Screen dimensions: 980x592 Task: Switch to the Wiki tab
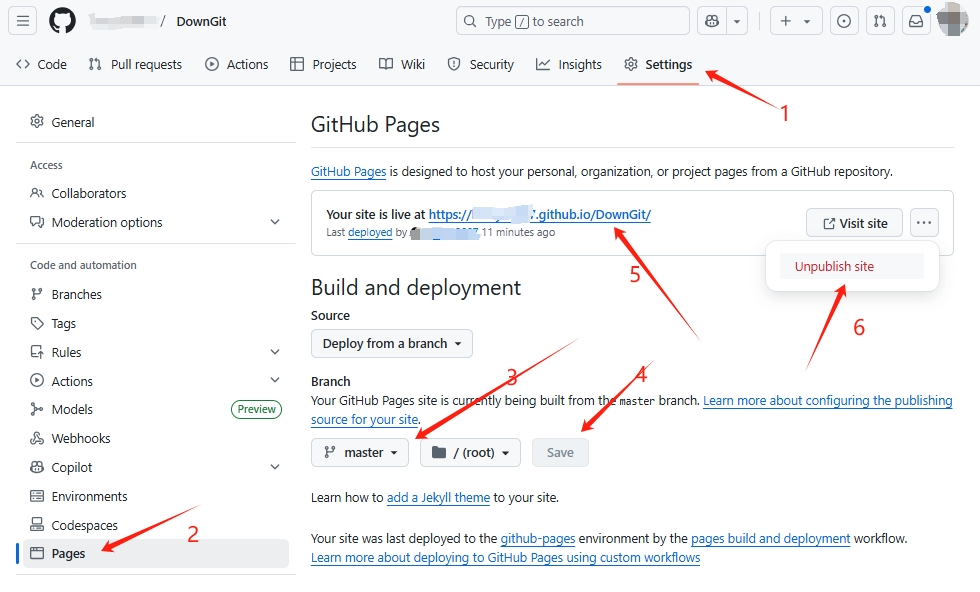402,64
